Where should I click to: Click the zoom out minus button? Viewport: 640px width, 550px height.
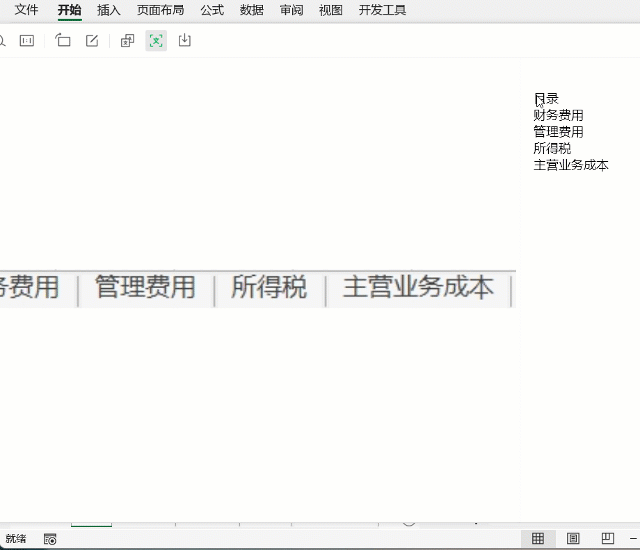pos(633,539)
